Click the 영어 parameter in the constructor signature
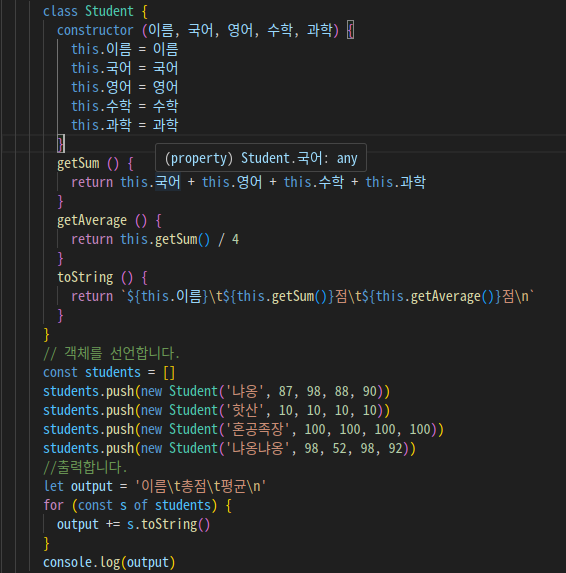Image resolution: width=566 pixels, height=573 pixels. click(x=240, y=30)
